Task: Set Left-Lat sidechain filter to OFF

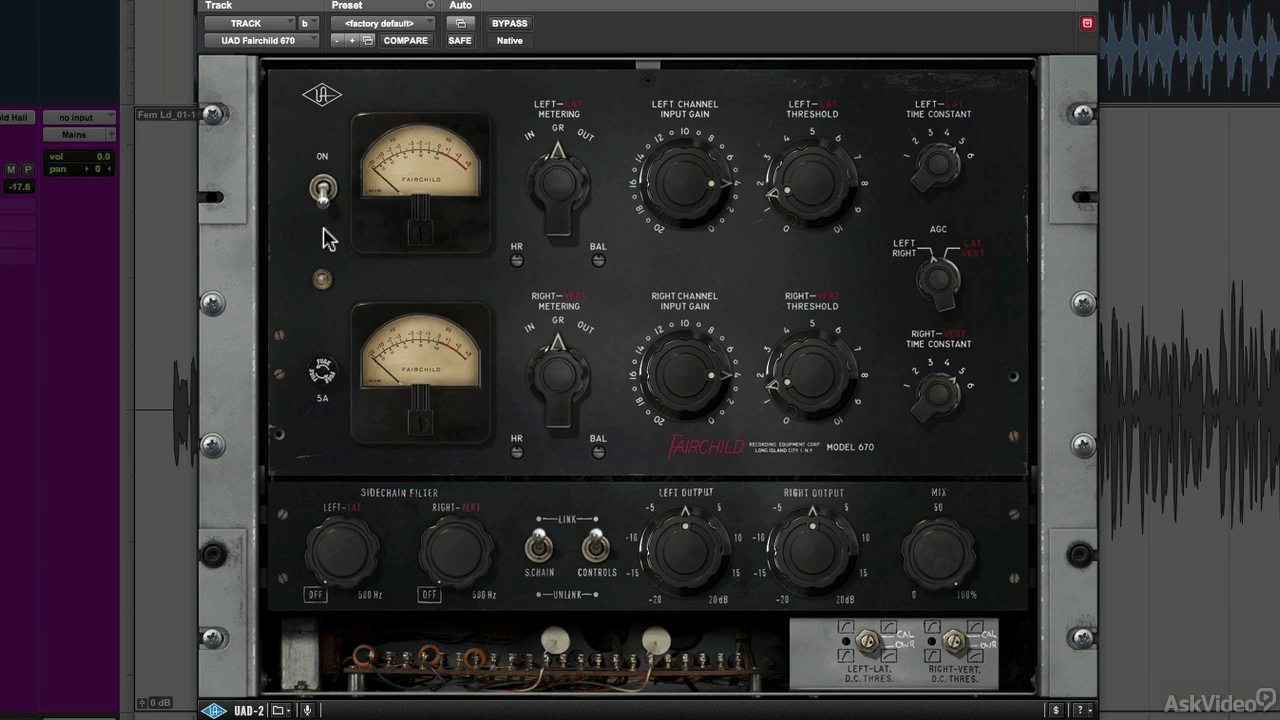Action: [316, 595]
